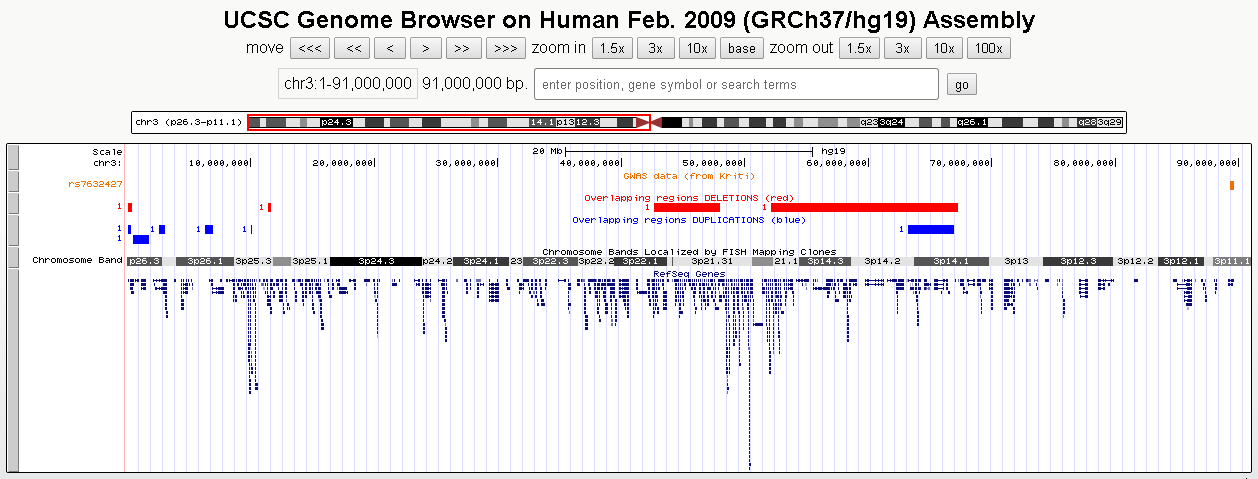Viewport: 1258px width, 479px height.
Task: Click the single '<' move left button
Action: click(x=389, y=49)
